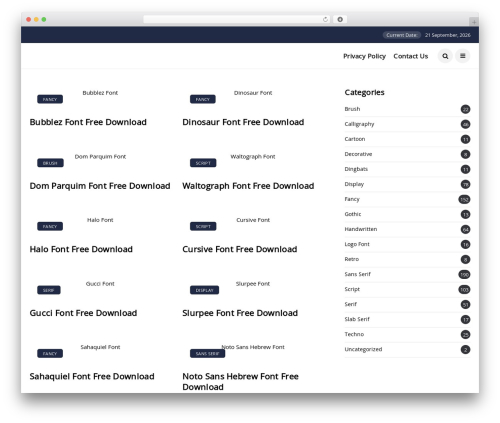Click the date 21 September, 2026
This screenshot has width=500, height=423.
point(448,35)
